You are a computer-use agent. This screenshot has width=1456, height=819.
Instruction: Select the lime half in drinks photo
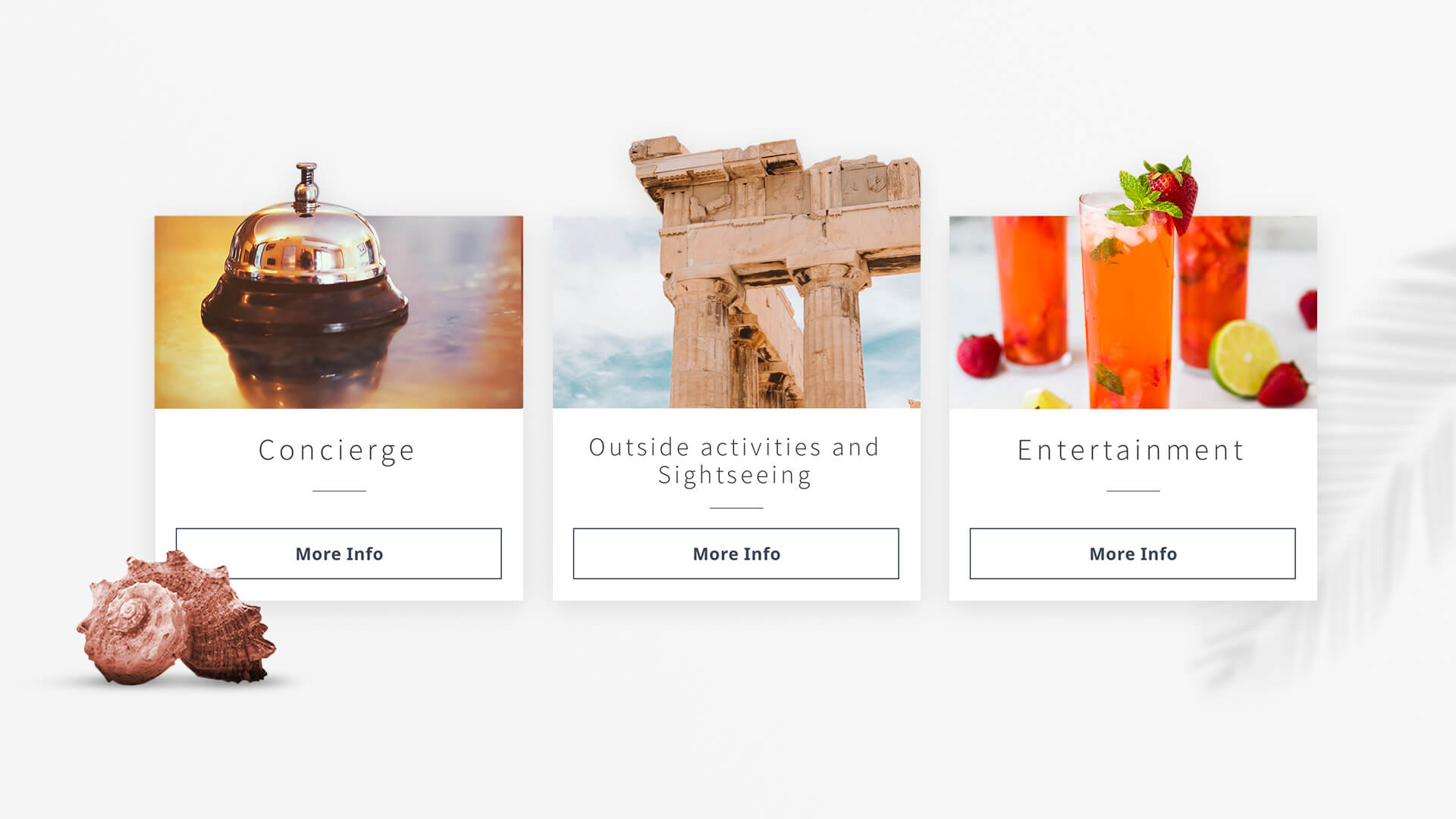1243,358
